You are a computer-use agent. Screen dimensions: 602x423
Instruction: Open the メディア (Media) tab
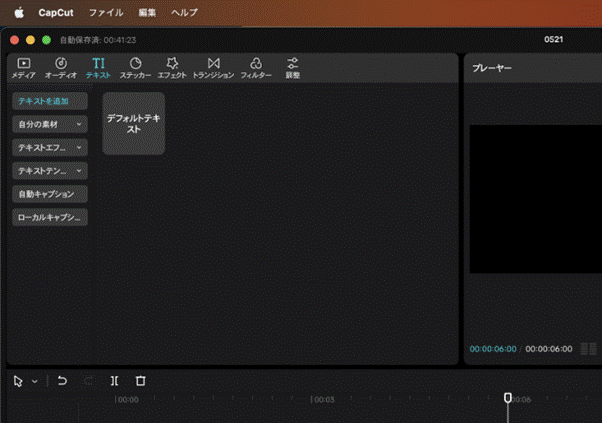tap(23, 68)
